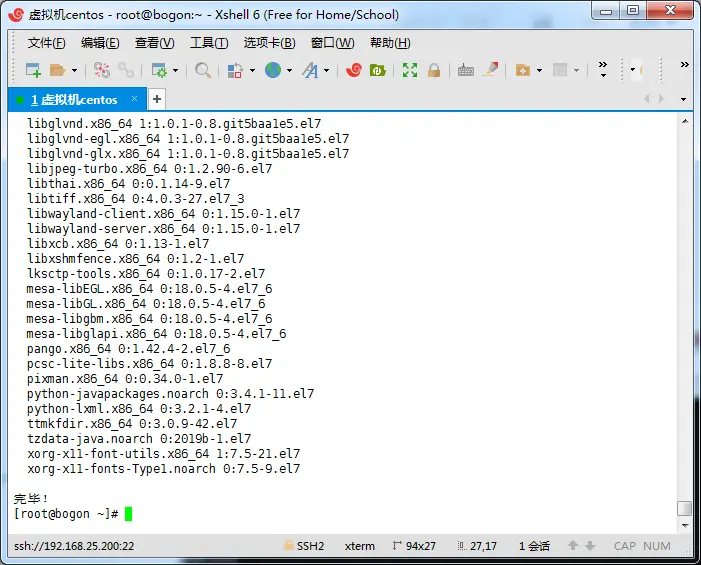Click the keyboard key mapping icon
This screenshot has height=565, width=701.
466,70
